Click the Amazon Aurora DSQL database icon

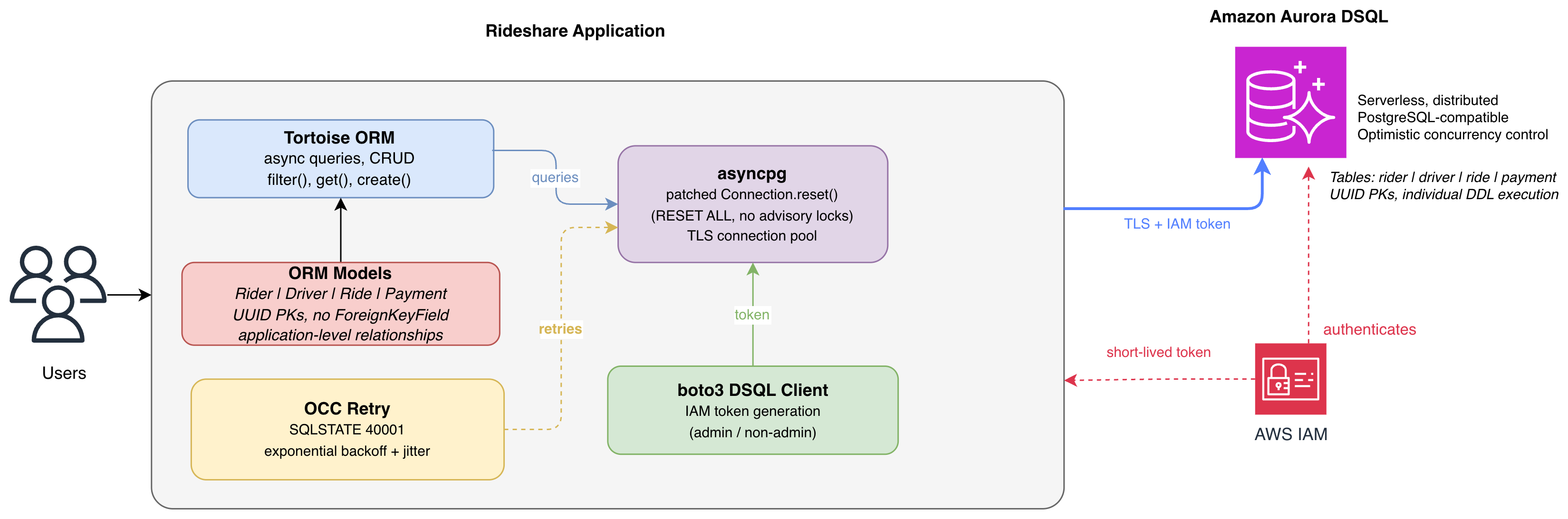click(1290, 102)
